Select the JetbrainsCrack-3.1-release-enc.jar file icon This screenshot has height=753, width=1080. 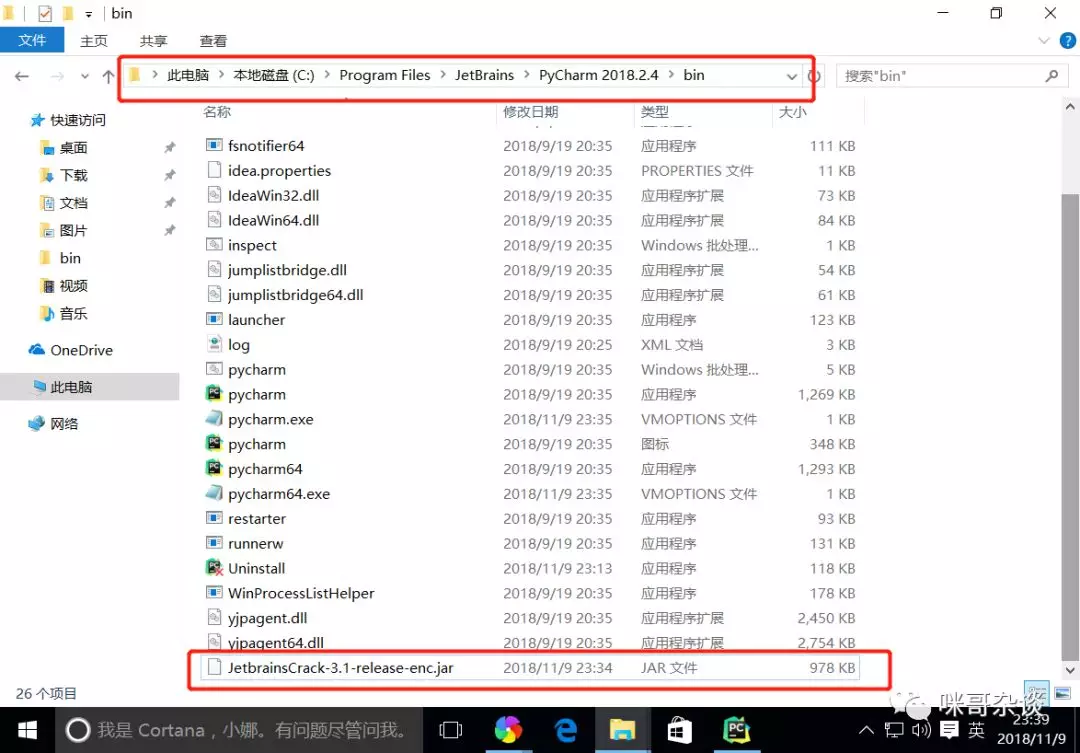point(214,668)
